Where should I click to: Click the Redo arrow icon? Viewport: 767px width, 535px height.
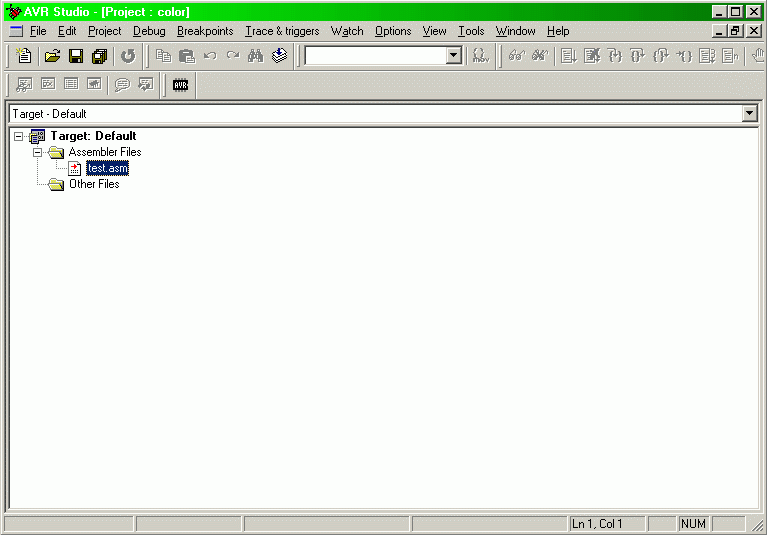233,56
